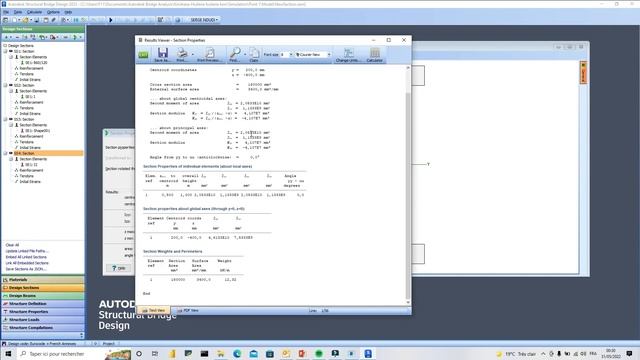Open the Structure Properties navigation panel
Viewport: 640px width, 360px height.
[x=42, y=311]
